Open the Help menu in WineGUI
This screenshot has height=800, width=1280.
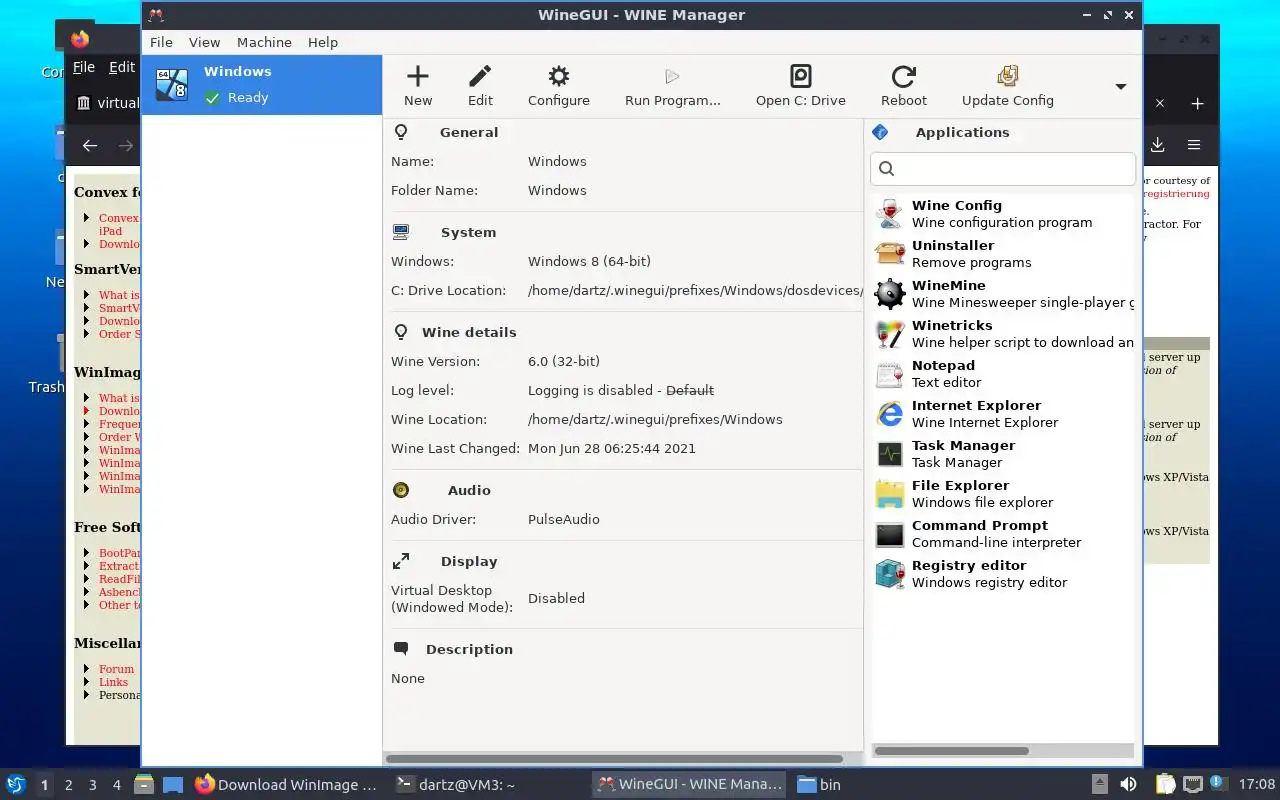(x=323, y=42)
